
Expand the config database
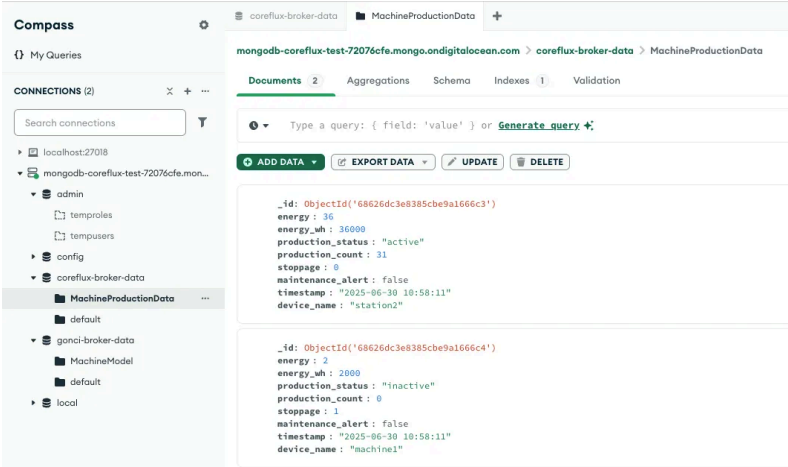[x=33, y=256]
